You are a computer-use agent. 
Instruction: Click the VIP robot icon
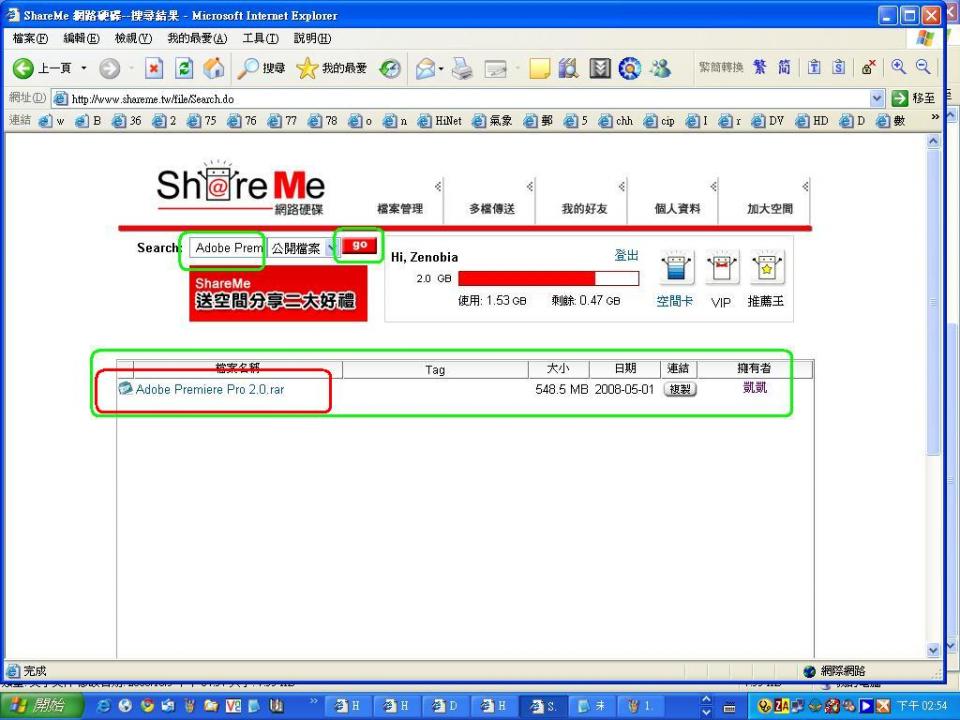[x=722, y=267]
